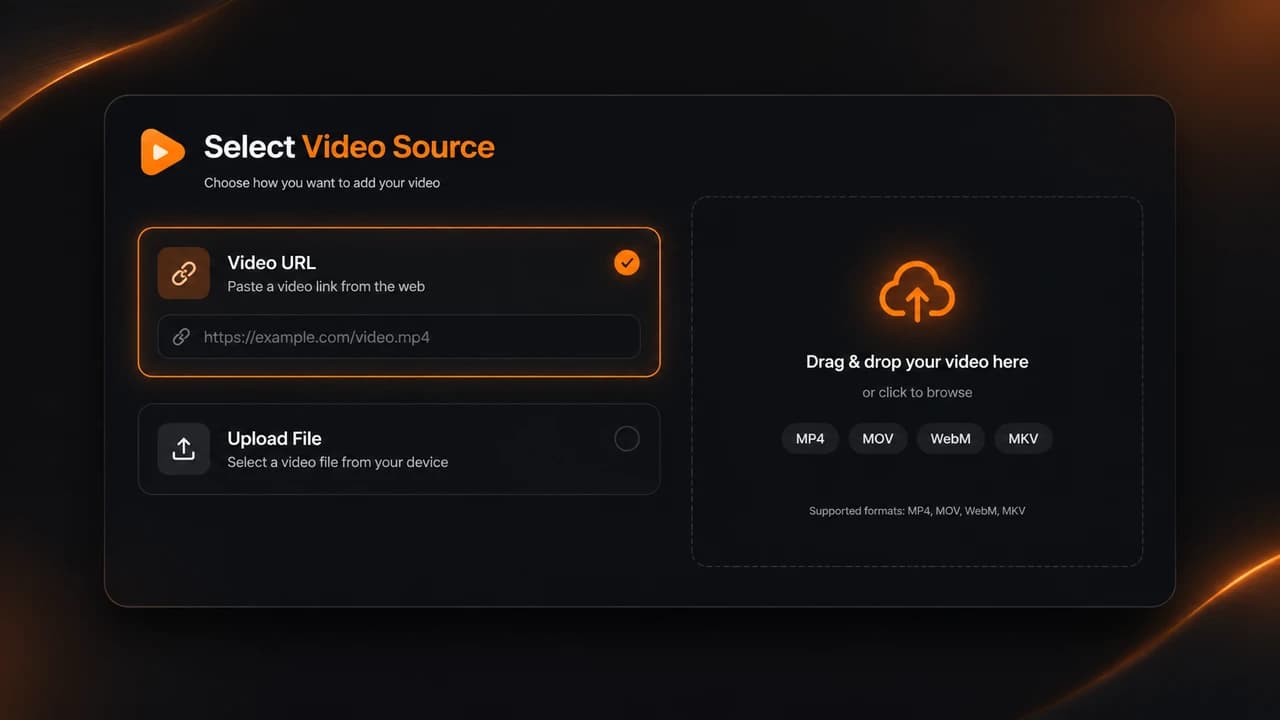Choose the MP4 format chip
The image size is (1280, 720).
coord(810,439)
